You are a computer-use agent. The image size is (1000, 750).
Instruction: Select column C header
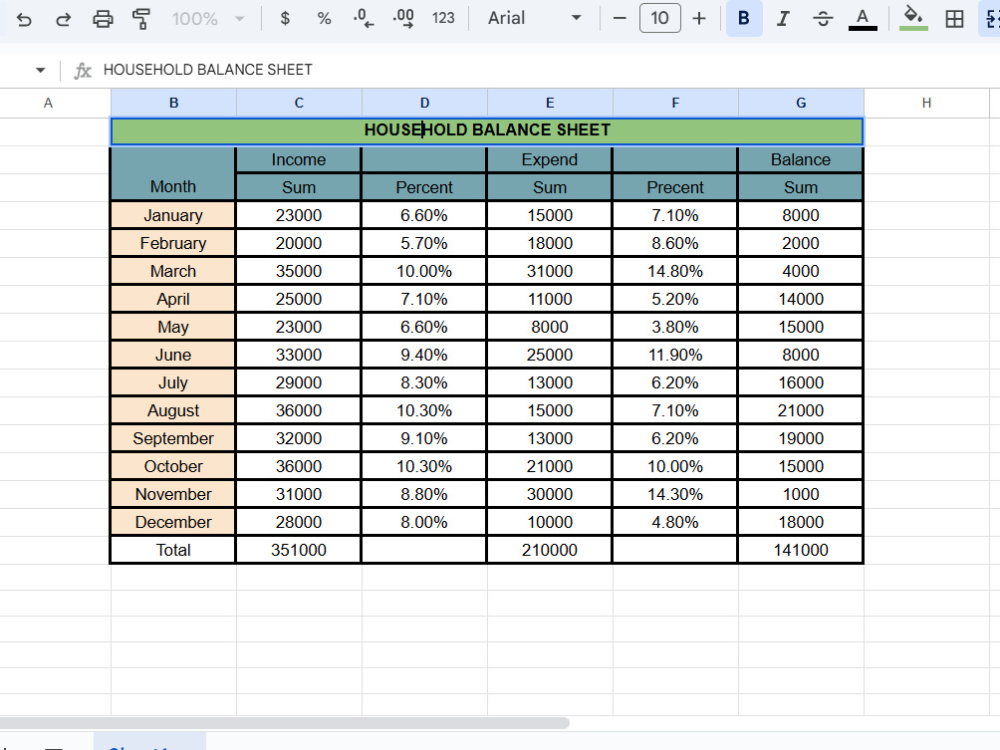pos(298,103)
